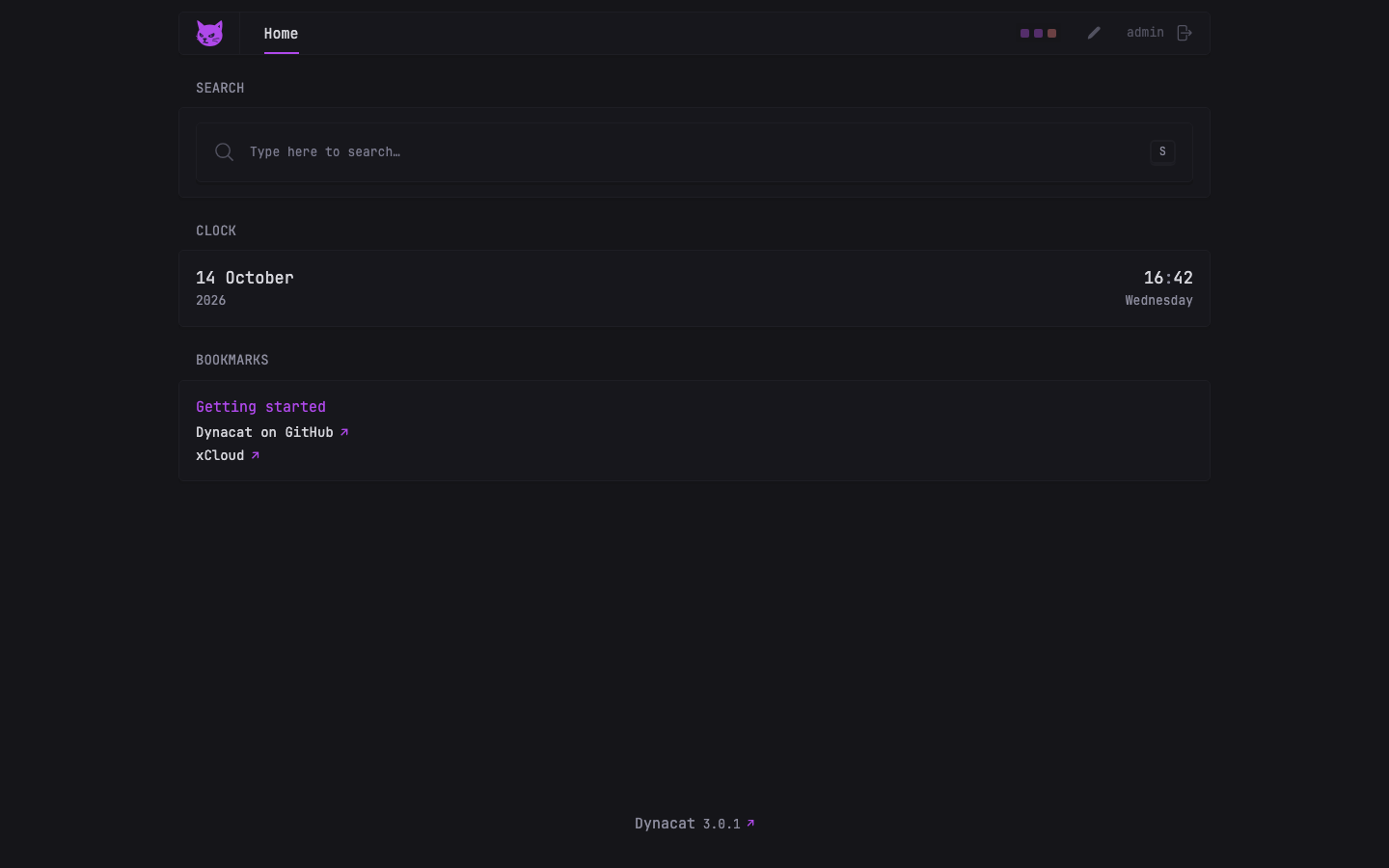Image resolution: width=1389 pixels, height=868 pixels.
Task: Click the 'Getting started' bookmarks heading
Action: coord(260,407)
